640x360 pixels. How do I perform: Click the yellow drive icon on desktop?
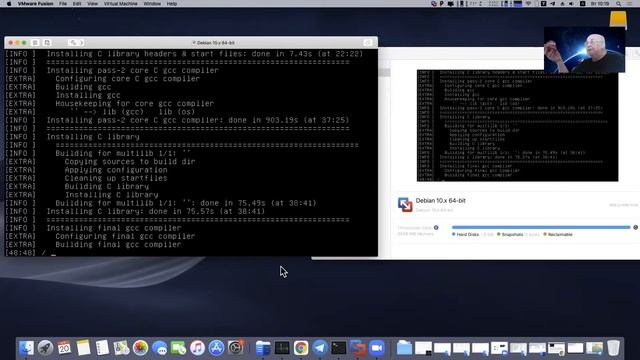point(618,19)
